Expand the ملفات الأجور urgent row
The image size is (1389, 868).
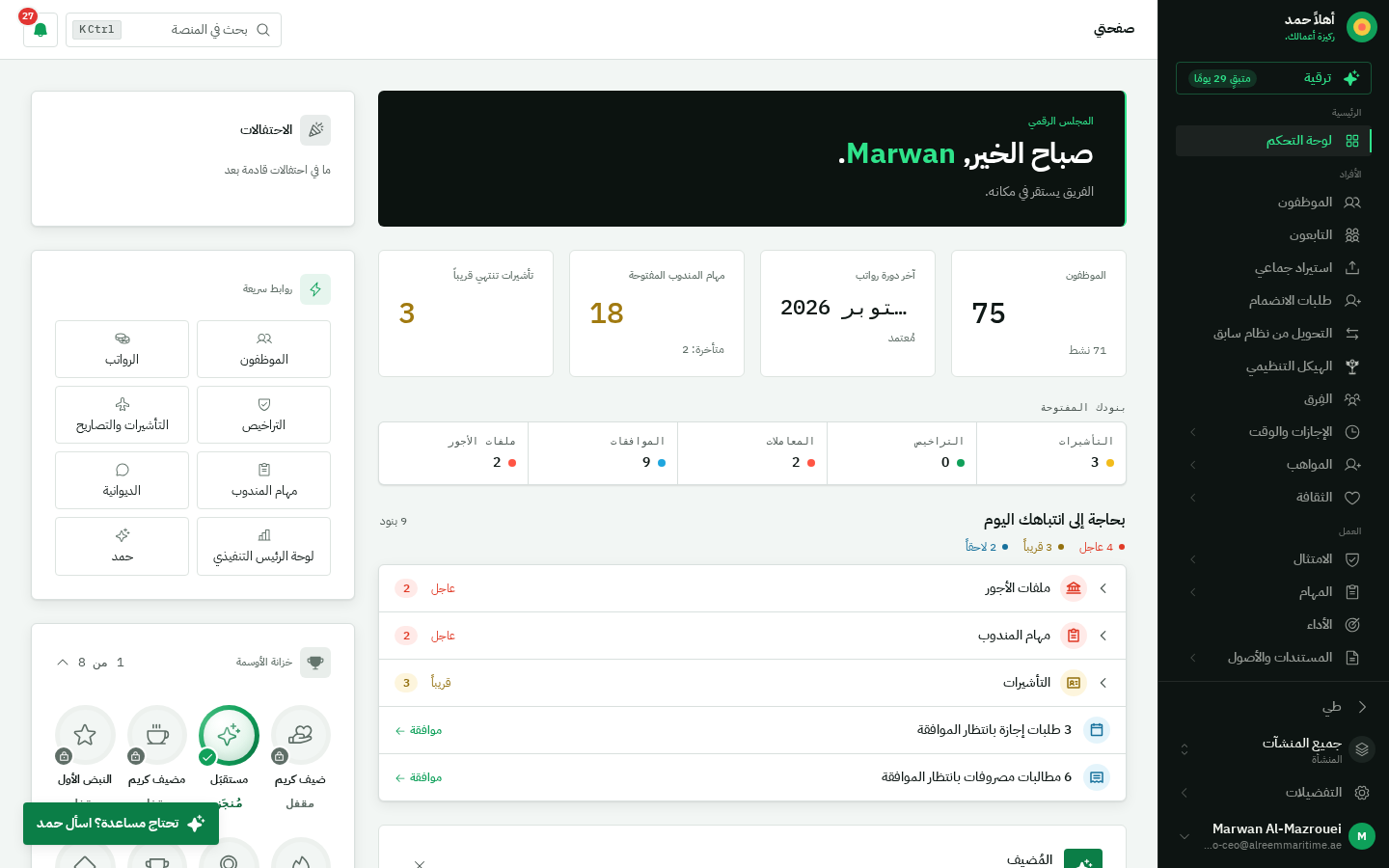click(x=752, y=588)
